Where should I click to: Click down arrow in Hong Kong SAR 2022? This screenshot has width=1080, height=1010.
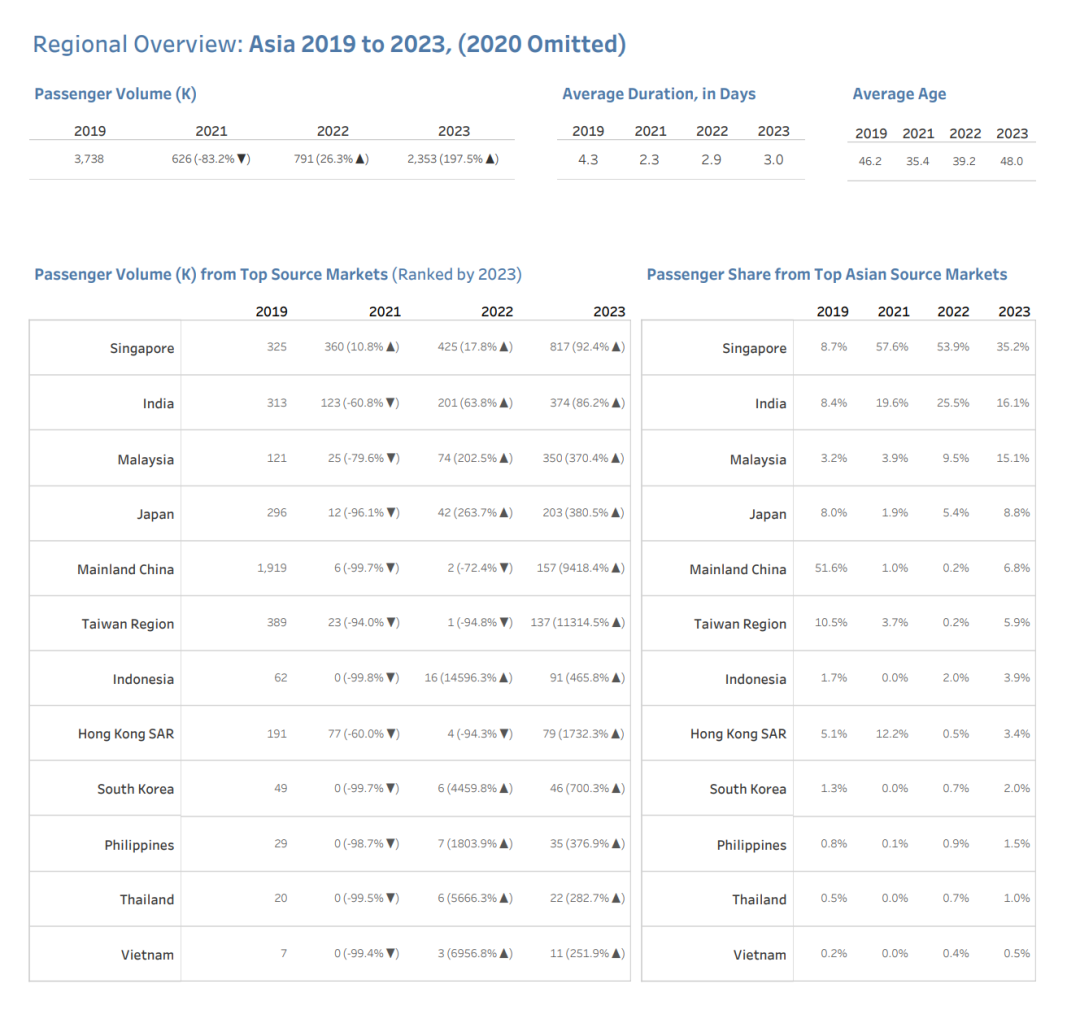point(505,734)
